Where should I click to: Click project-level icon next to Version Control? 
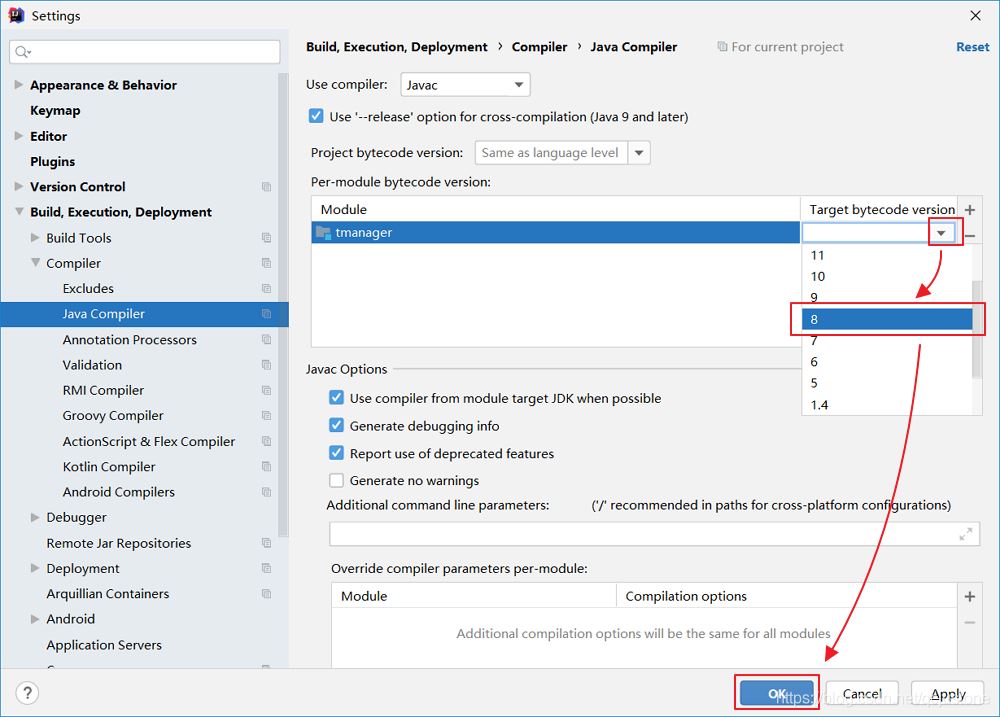tap(266, 187)
